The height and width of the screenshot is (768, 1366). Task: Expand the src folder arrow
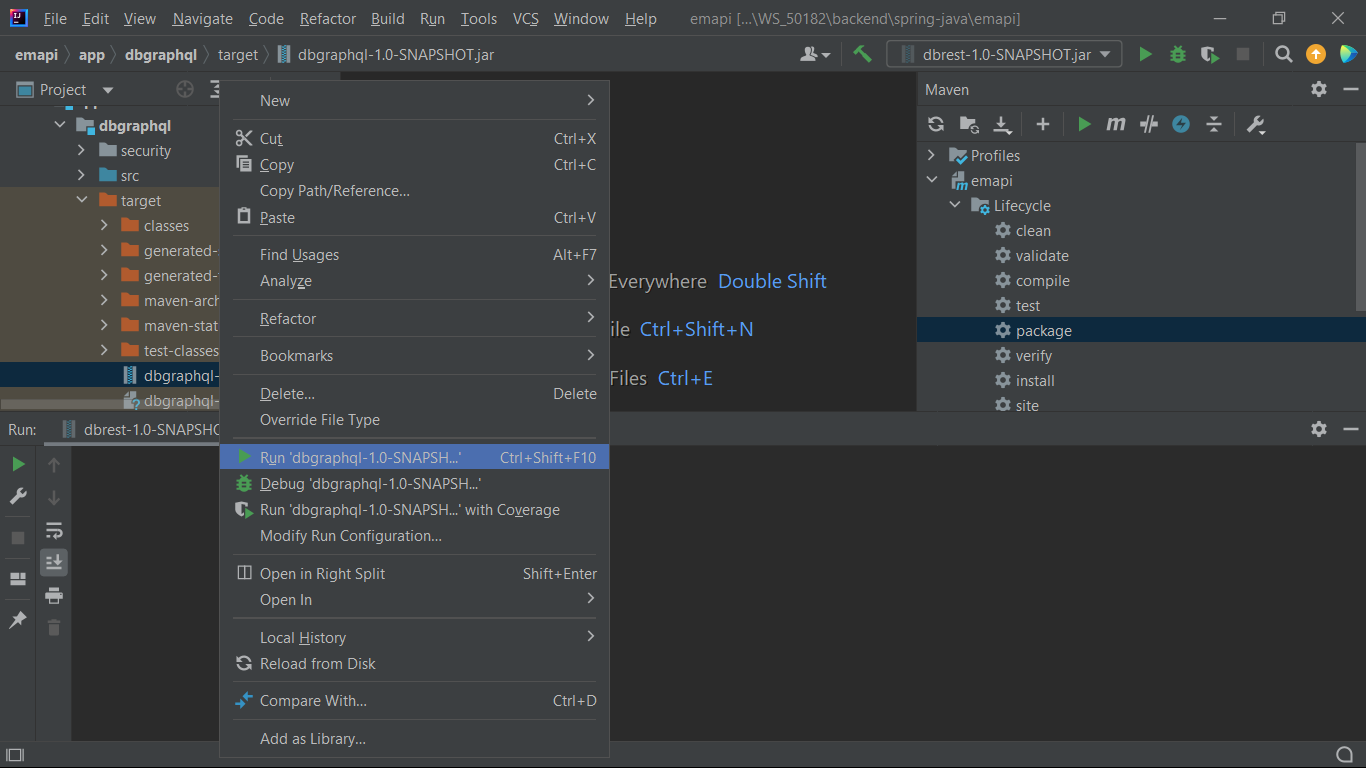pyautogui.click(x=82, y=176)
